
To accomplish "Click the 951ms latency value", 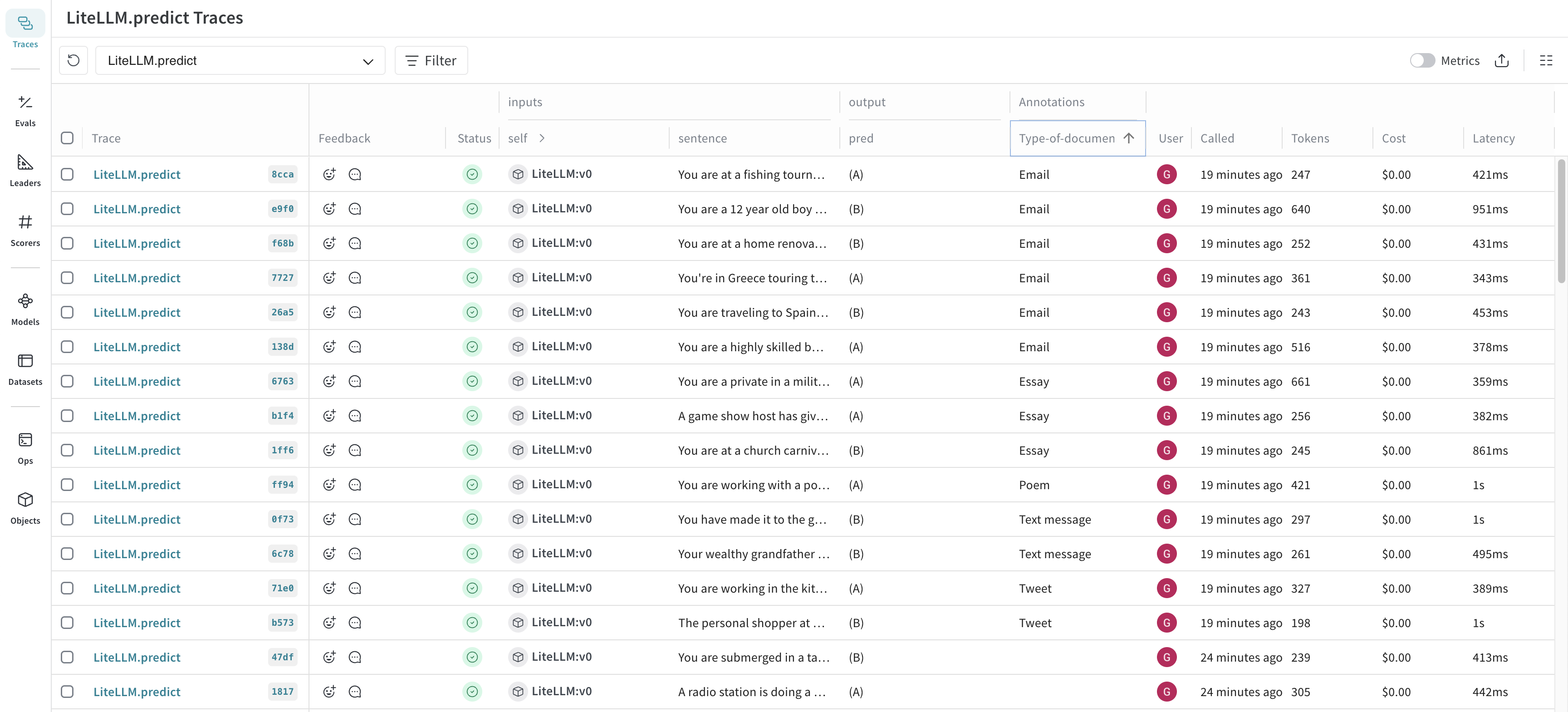I will tap(1490, 209).
